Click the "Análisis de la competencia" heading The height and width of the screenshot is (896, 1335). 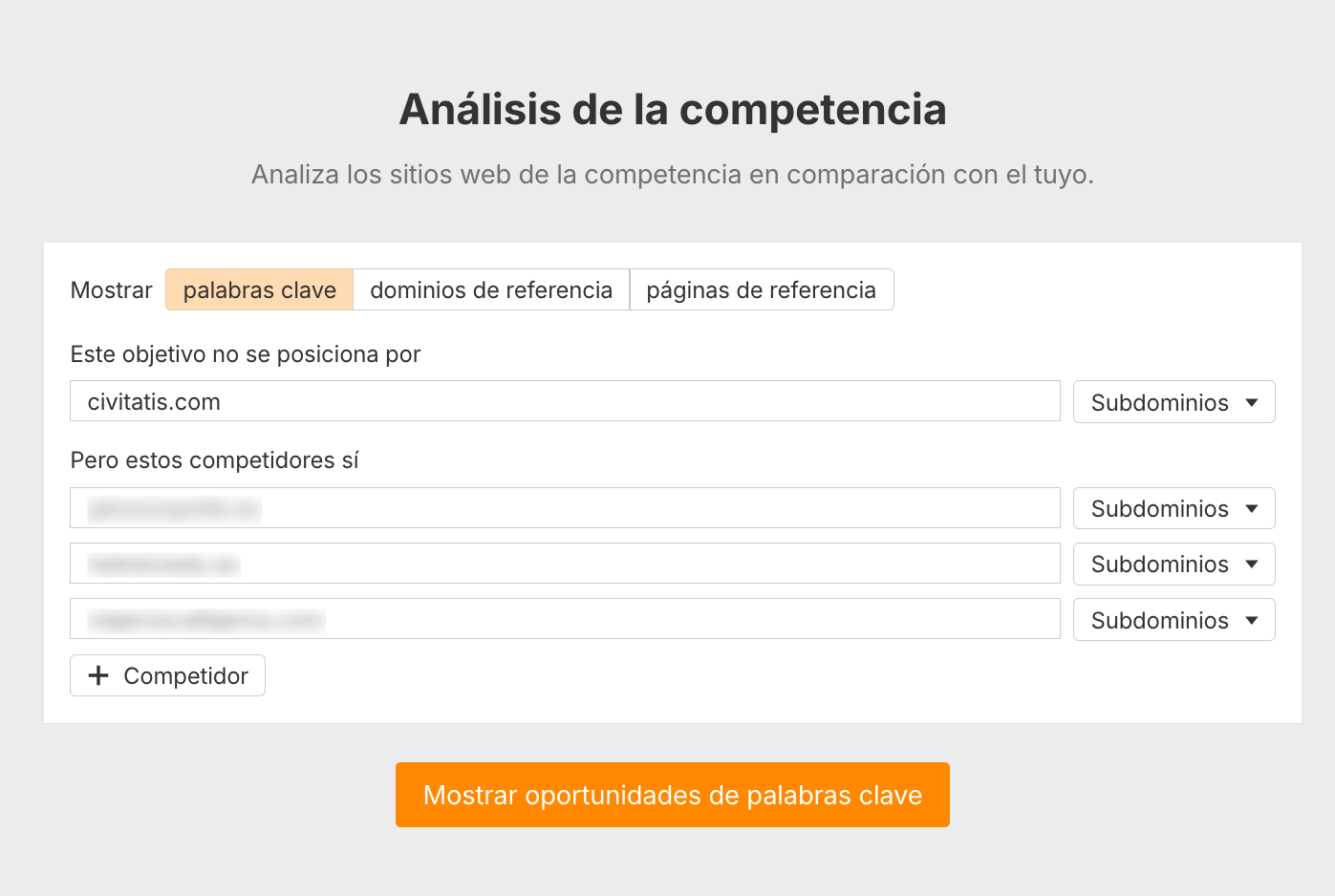[672, 109]
